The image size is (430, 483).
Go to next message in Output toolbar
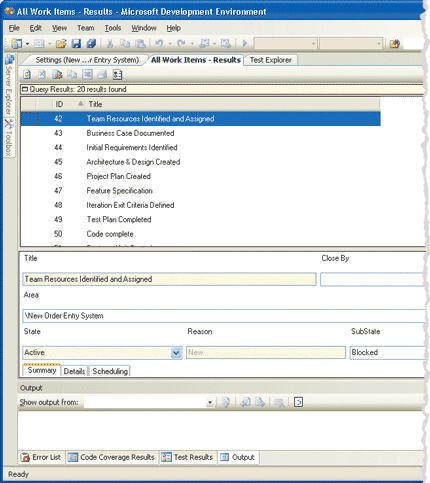click(260, 402)
